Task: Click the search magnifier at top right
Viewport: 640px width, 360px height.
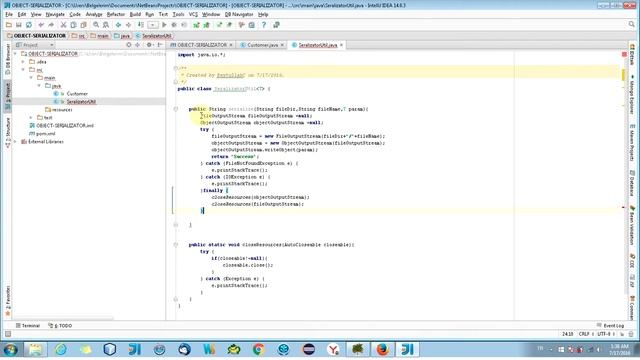Action: [x=632, y=24]
